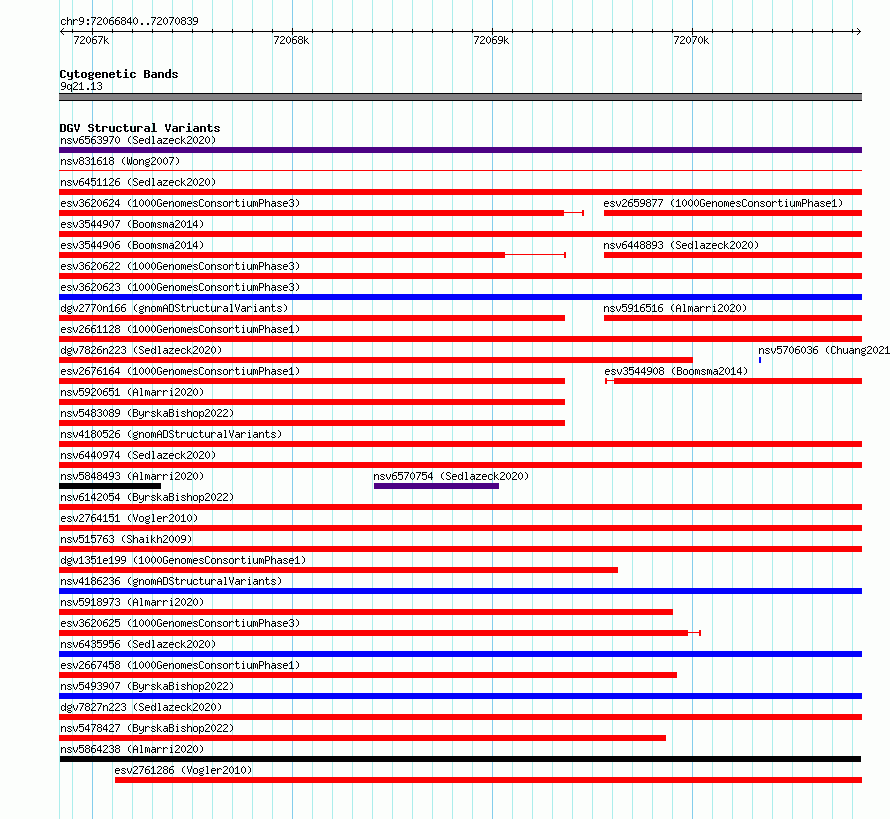Click nsv5920651 (Almarri2020) label

[x=132, y=392]
